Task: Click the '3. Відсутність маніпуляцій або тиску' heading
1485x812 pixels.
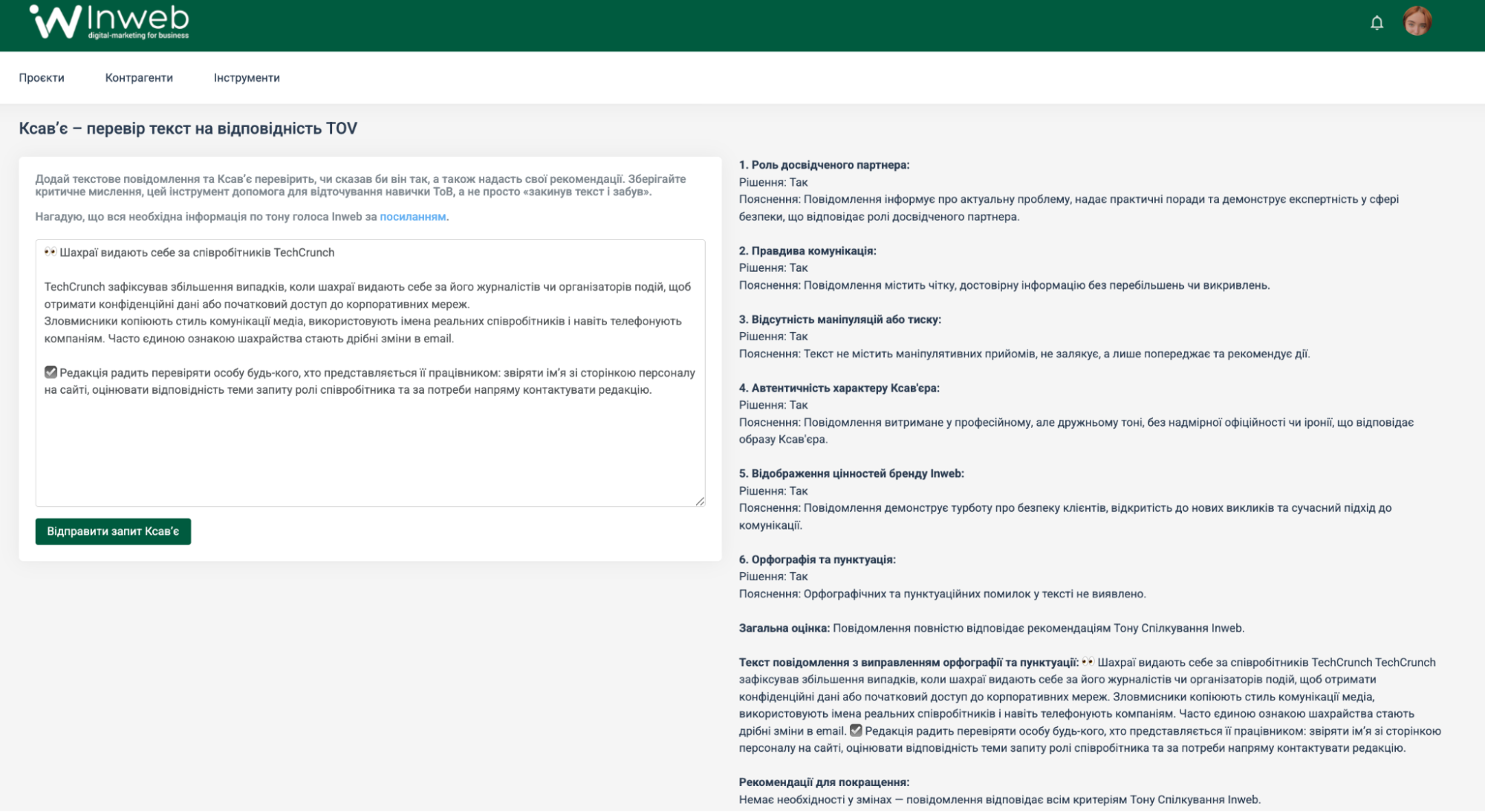Action: pyautogui.click(x=839, y=319)
